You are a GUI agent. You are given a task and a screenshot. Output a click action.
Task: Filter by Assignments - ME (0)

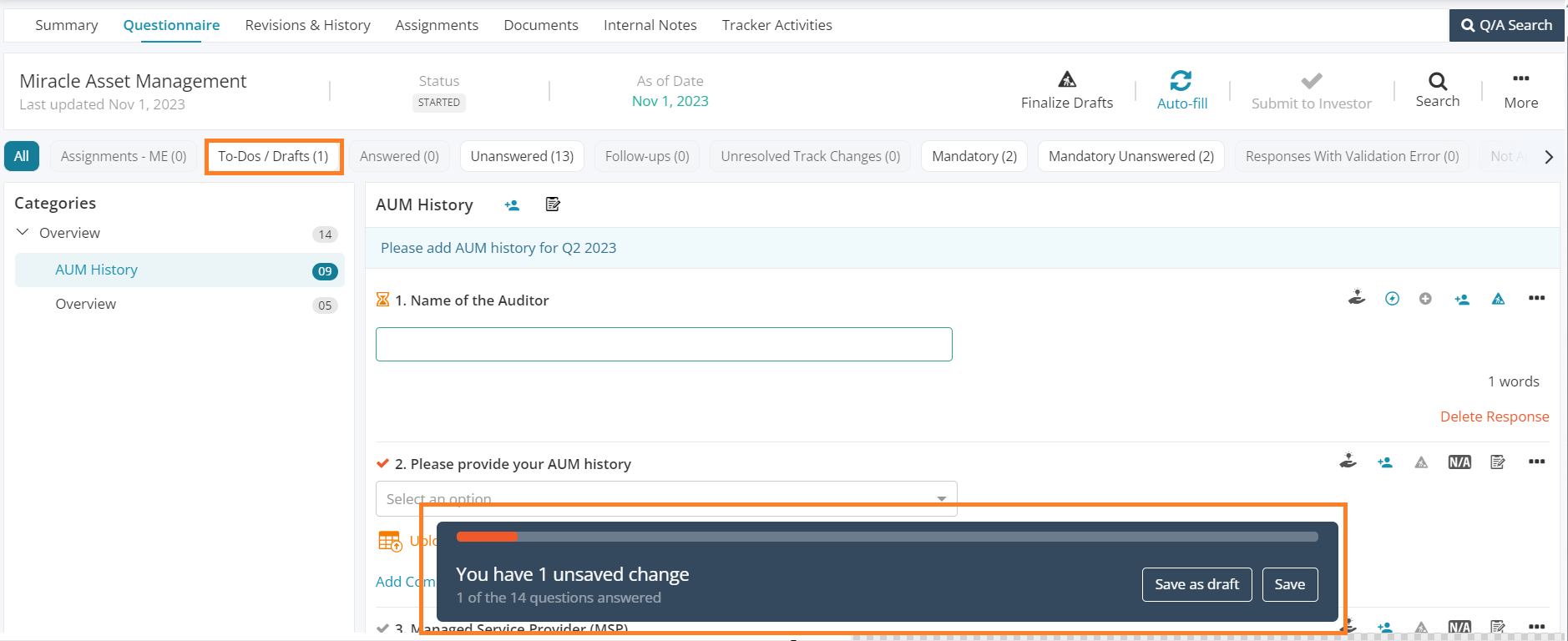tap(124, 156)
